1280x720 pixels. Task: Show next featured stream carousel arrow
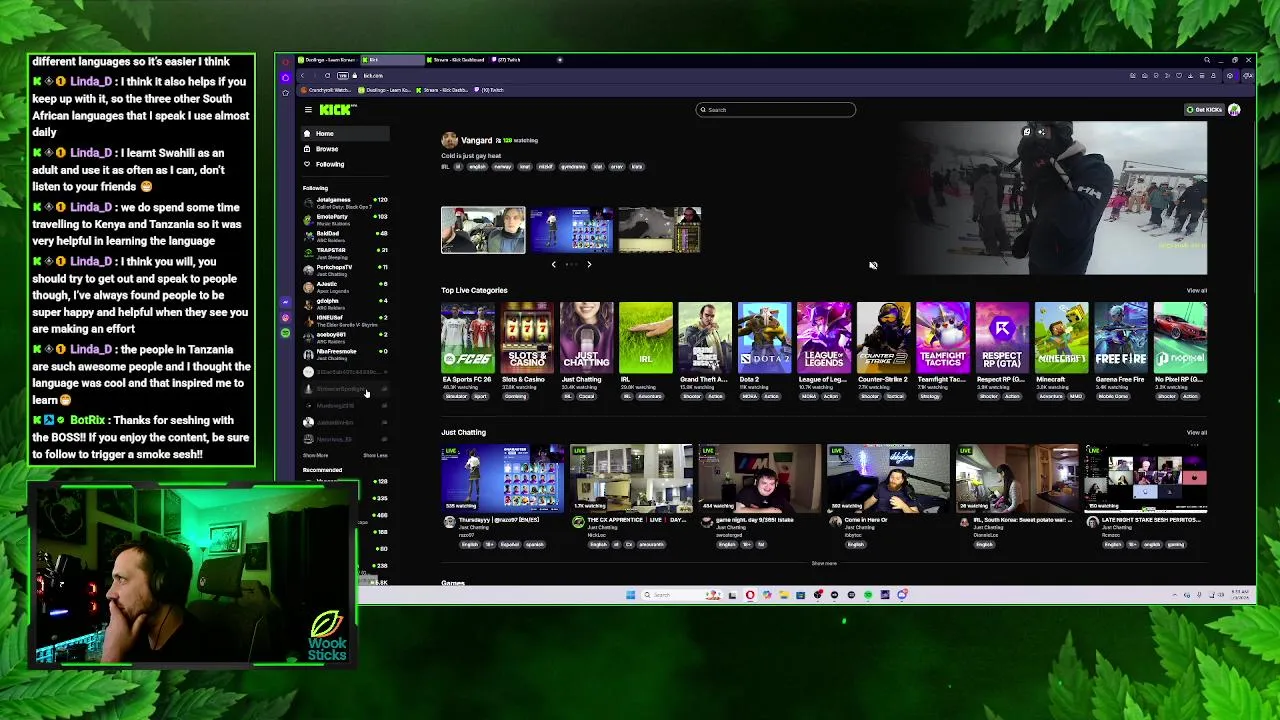(x=588, y=264)
